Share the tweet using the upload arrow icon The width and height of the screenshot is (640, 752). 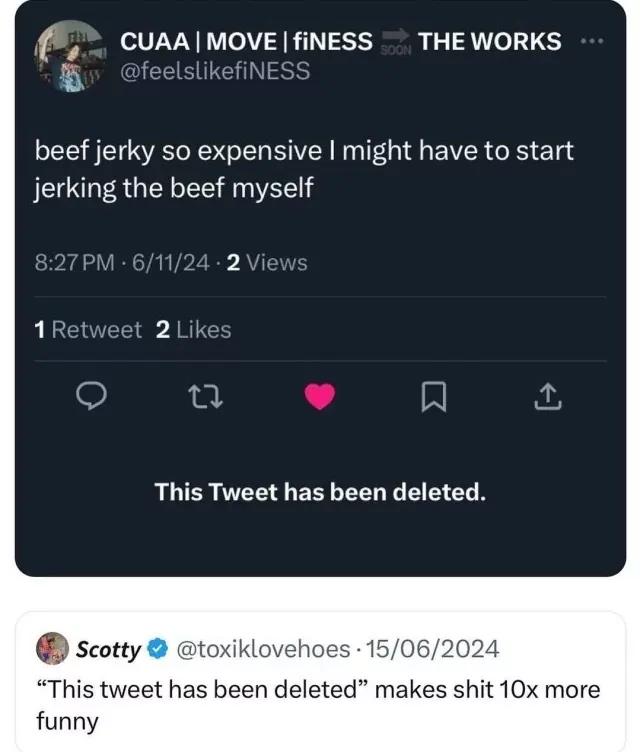(x=546, y=399)
